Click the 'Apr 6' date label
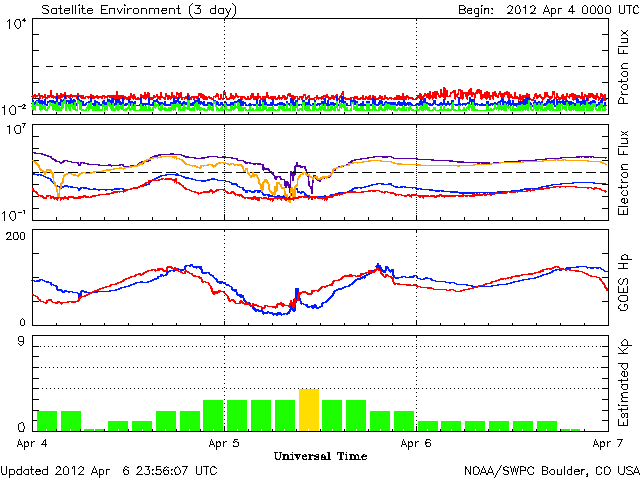 [416, 443]
